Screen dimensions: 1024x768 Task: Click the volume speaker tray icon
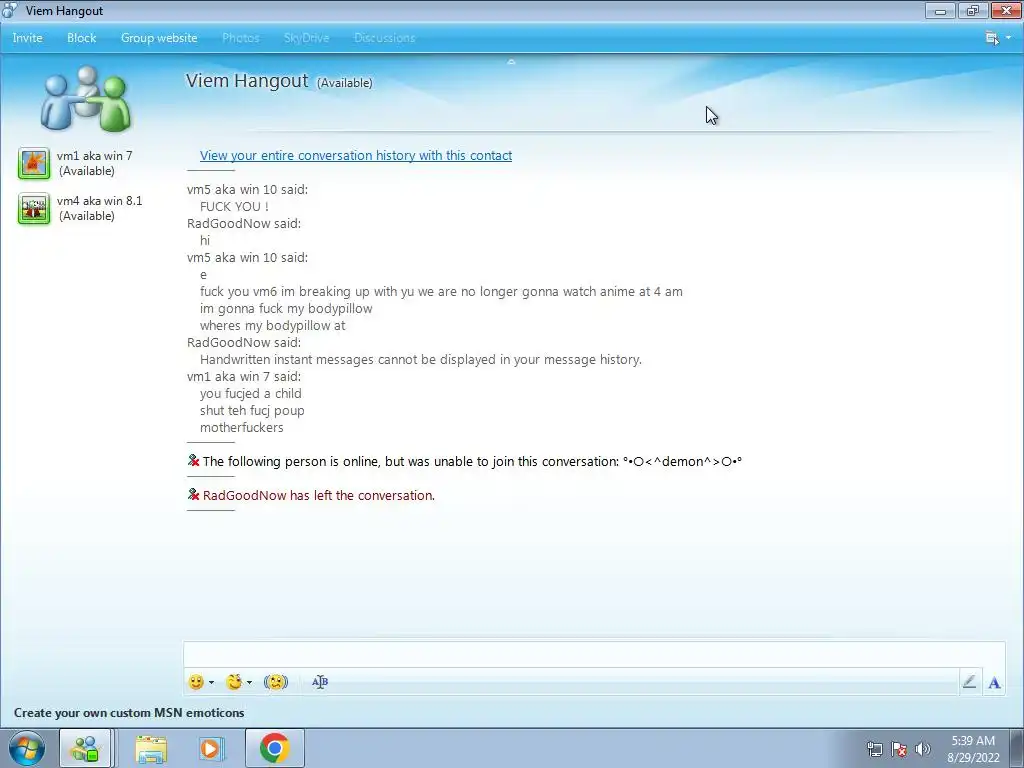pyautogui.click(x=923, y=749)
